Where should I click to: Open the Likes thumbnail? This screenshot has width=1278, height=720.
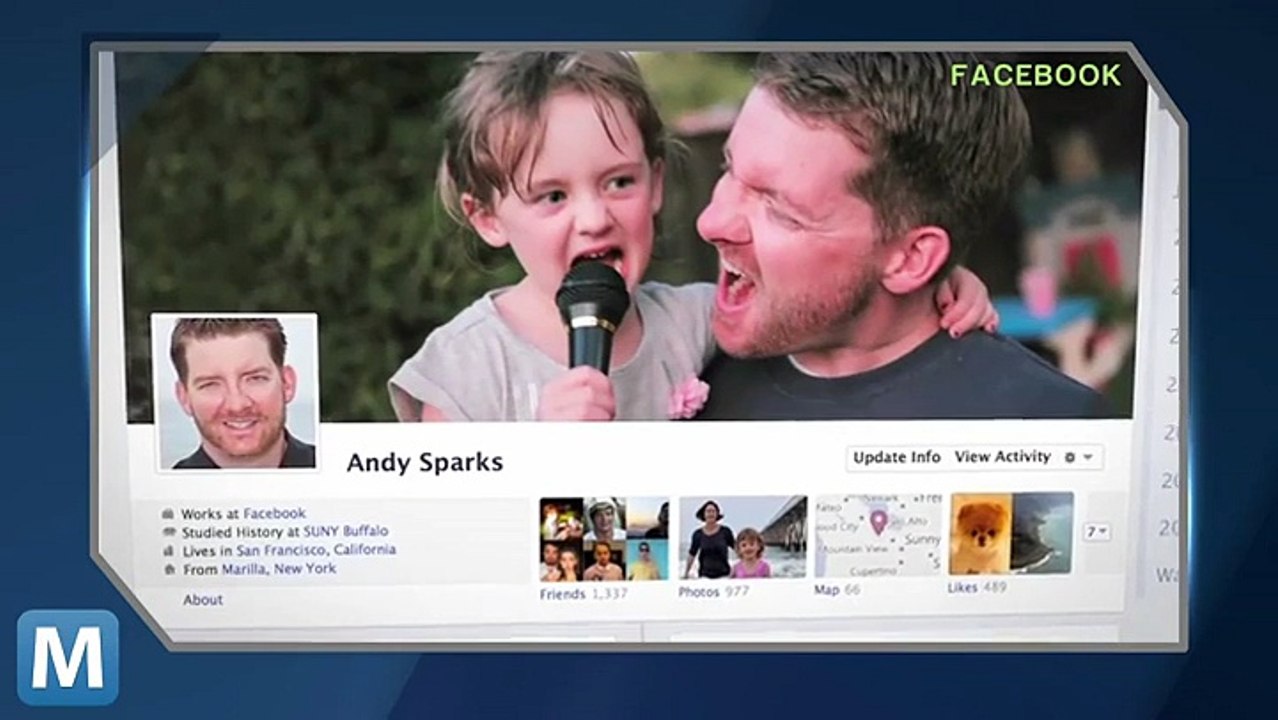click(x=1011, y=533)
